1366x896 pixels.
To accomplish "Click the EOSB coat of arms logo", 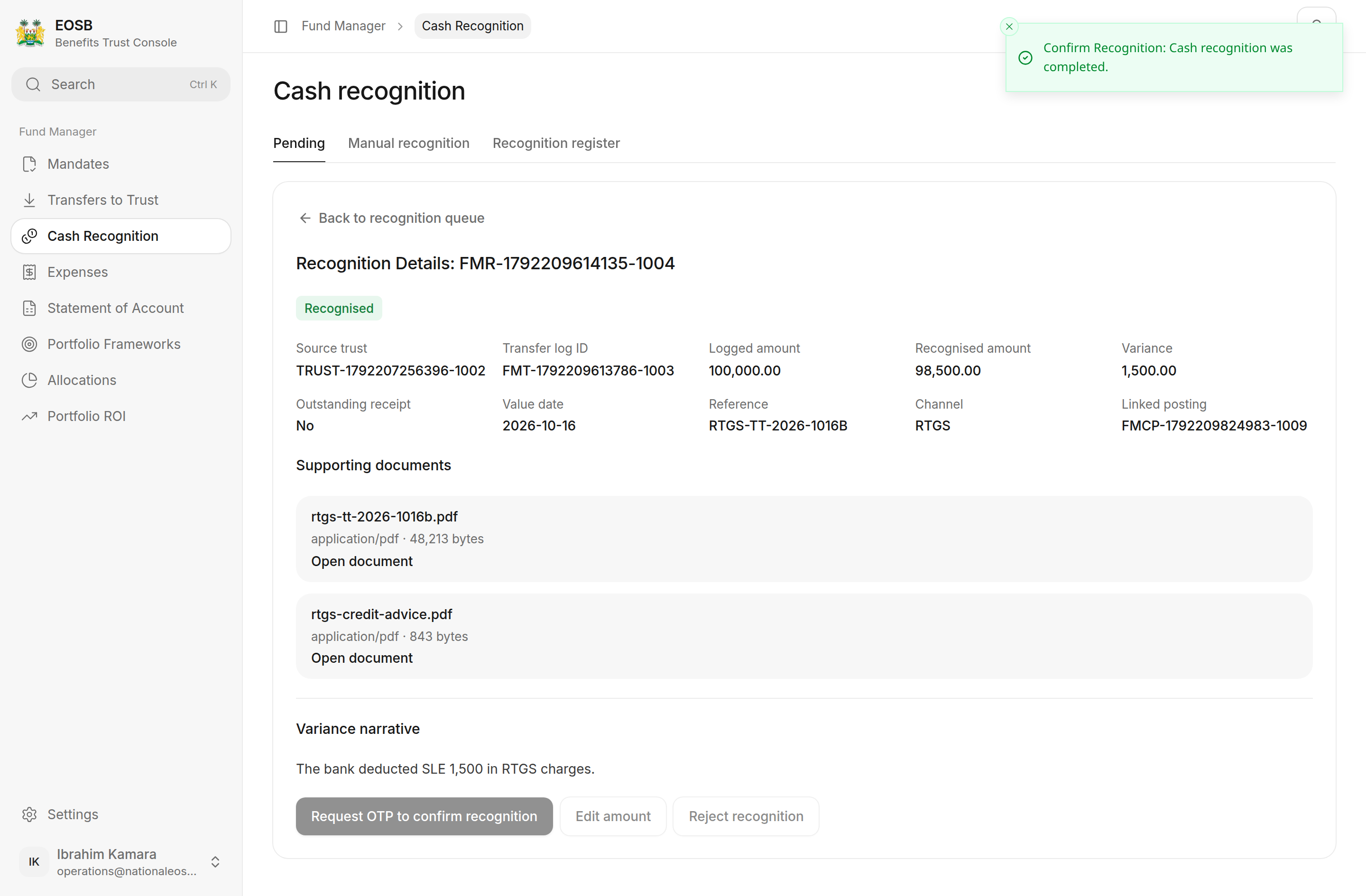I will [30, 33].
